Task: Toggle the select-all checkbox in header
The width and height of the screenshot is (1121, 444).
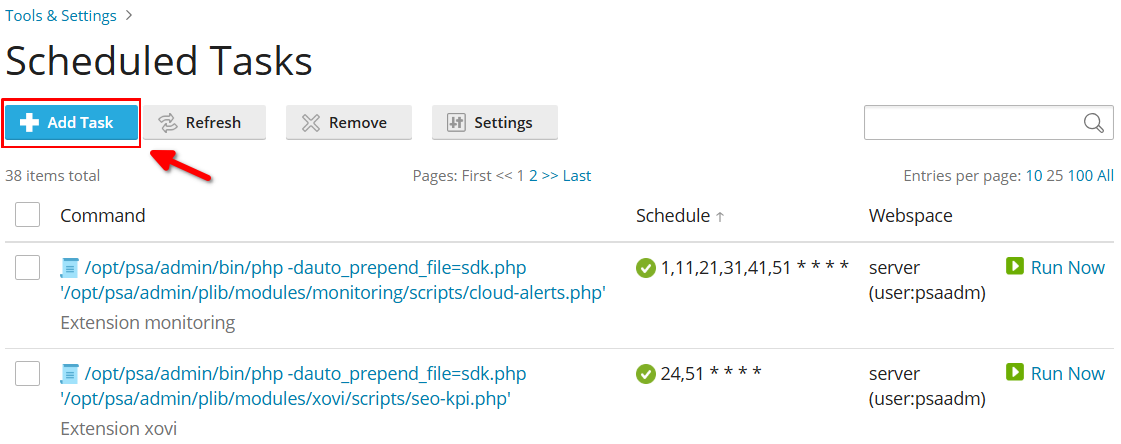Action: click(x=27, y=214)
